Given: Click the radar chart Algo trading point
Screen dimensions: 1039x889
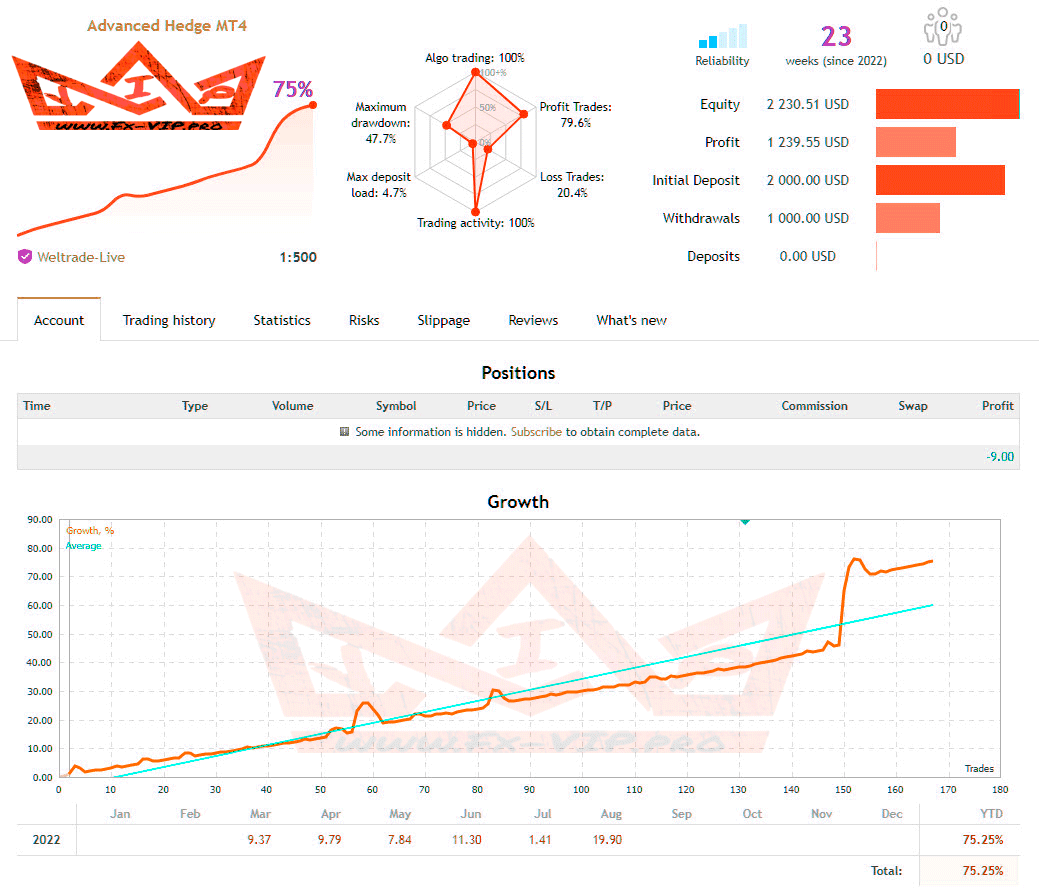Looking at the screenshot, I should pos(476,72).
